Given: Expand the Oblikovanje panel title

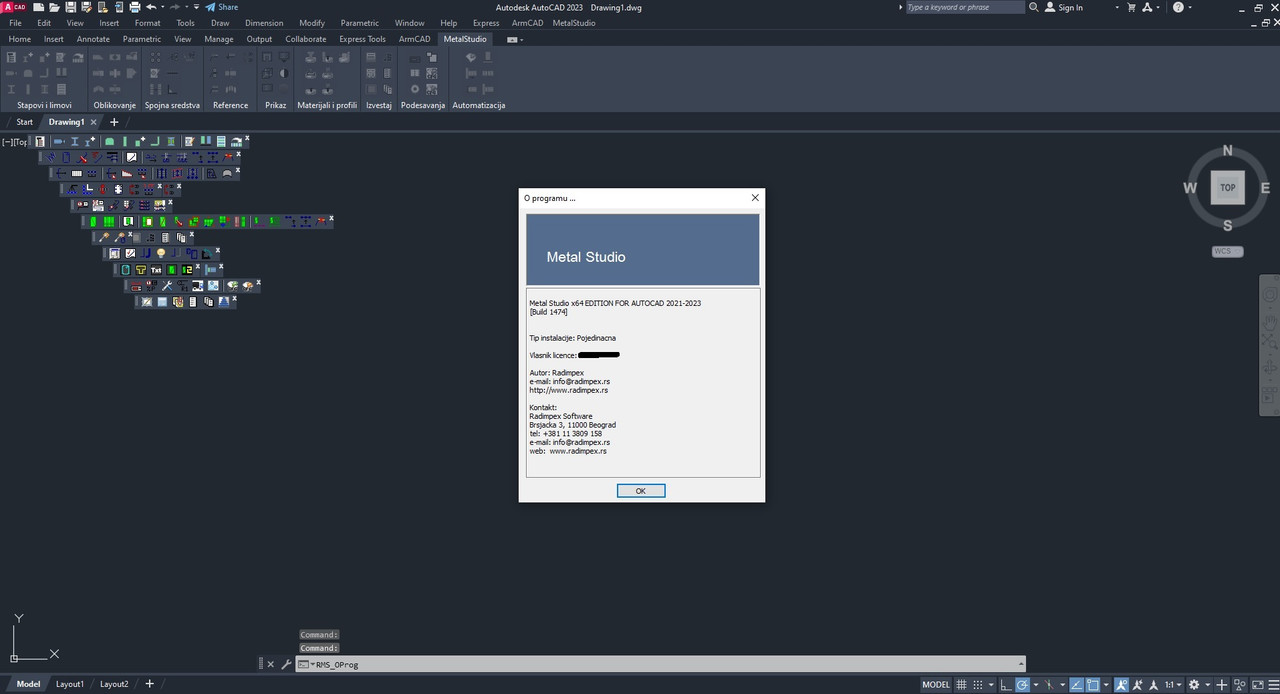Looking at the screenshot, I should (114, 105).
